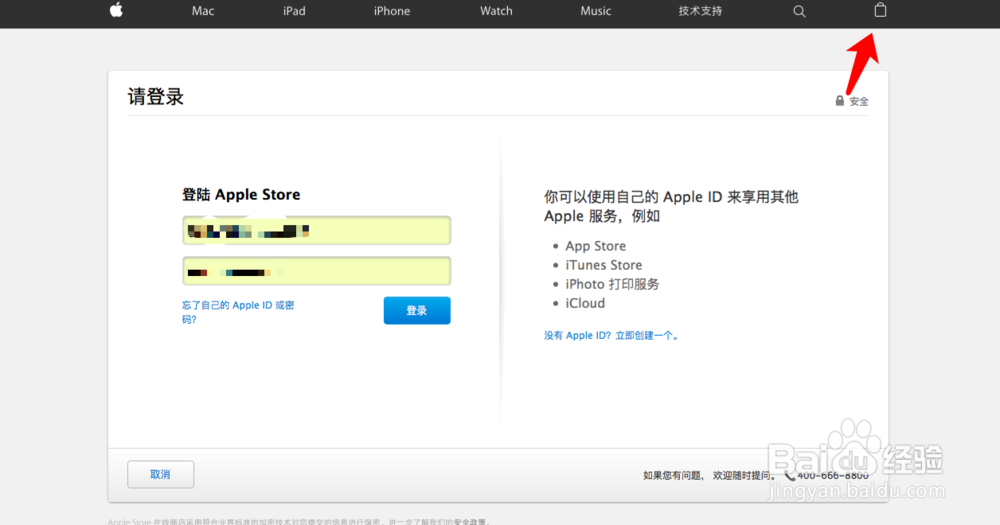The image size is (1000, 525).
Task: Open the search magnifier icon
Action: [799, 11]
